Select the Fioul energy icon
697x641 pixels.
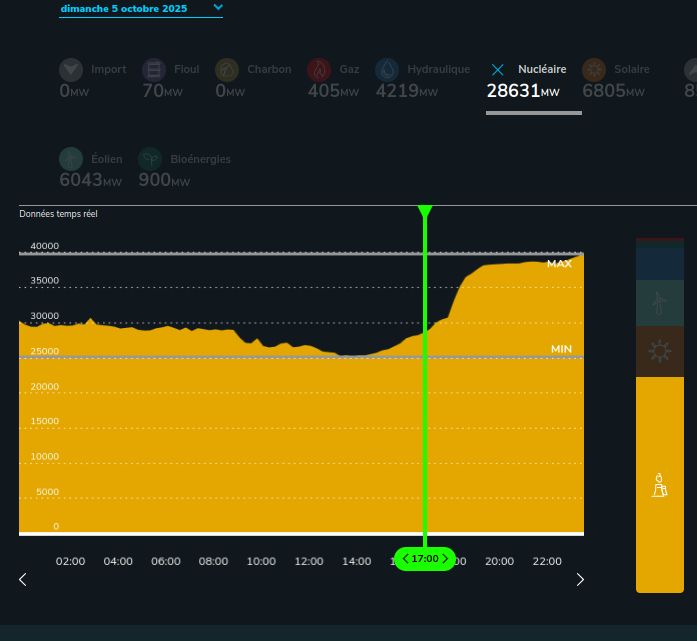154,70
